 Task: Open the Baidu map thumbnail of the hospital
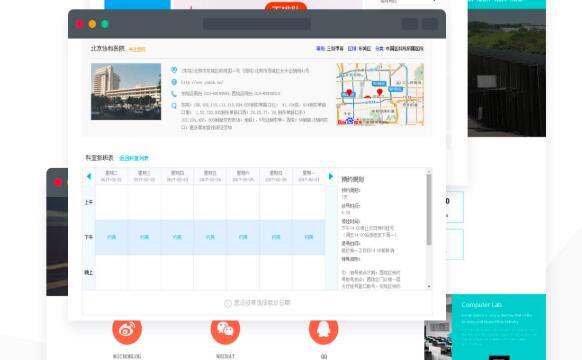point(380,94)
